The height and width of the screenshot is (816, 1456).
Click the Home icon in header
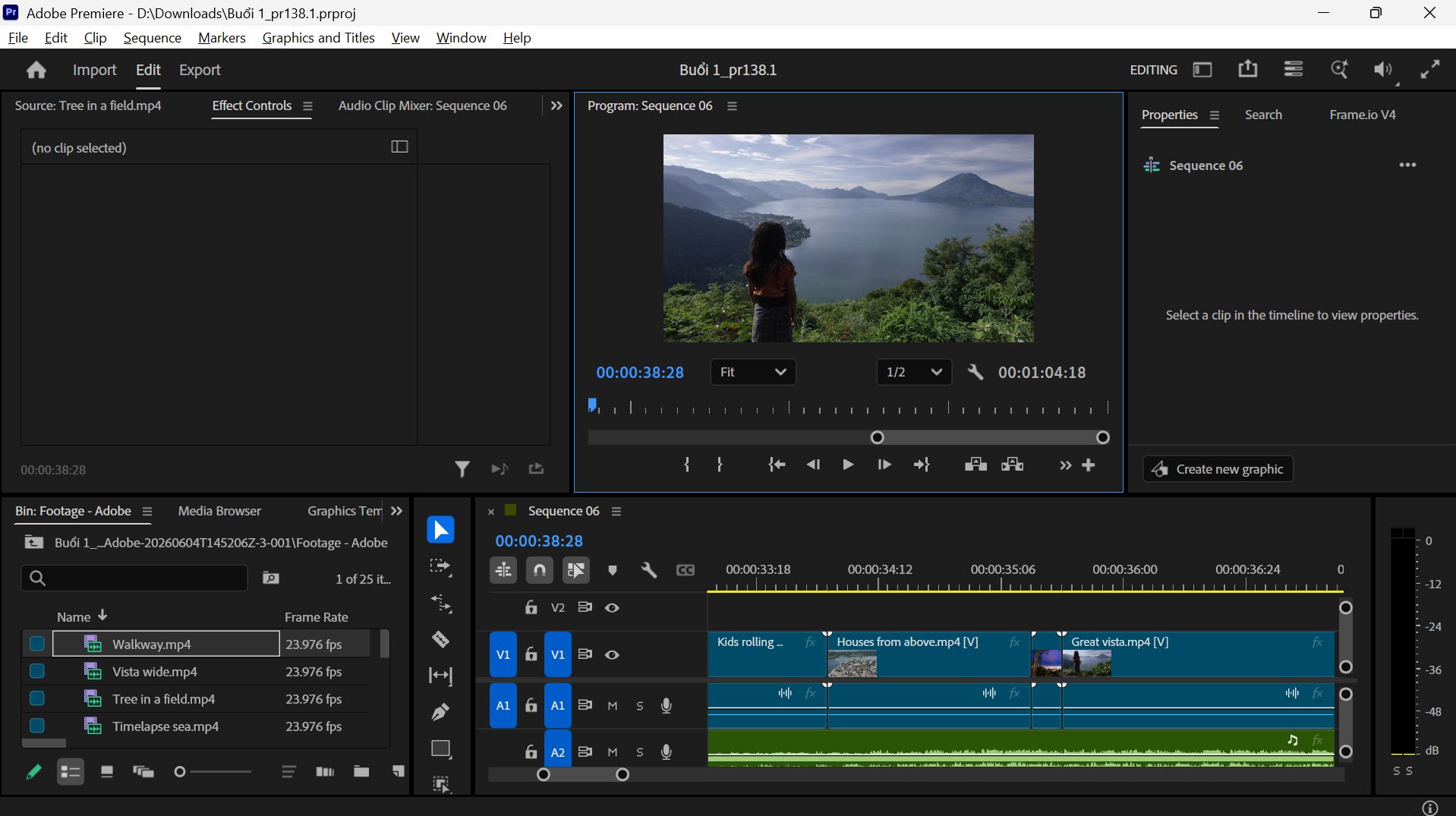point(36,70)
